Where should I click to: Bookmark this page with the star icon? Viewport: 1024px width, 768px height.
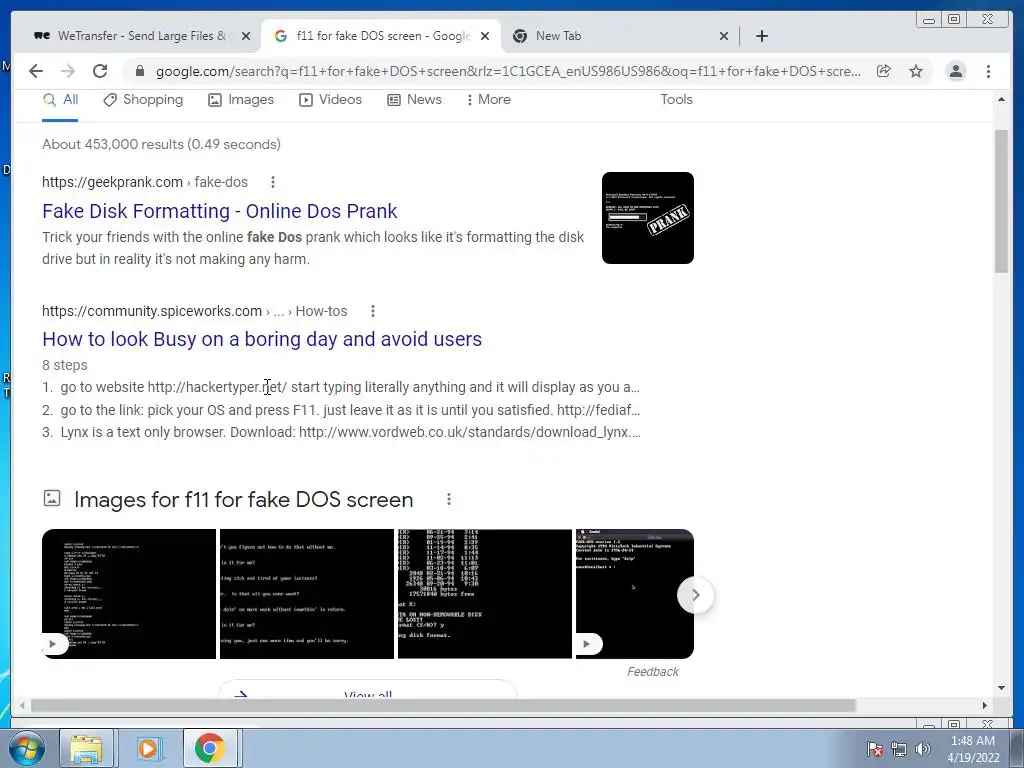coord(916,71)
